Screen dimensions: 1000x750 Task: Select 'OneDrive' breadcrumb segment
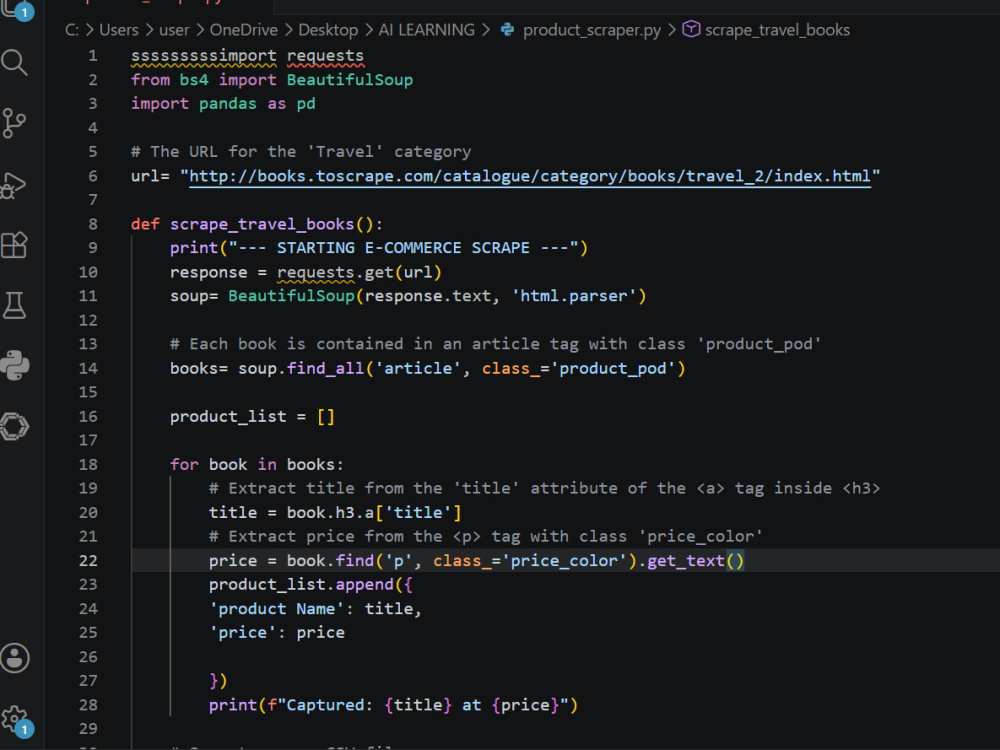tap(244, 30)
